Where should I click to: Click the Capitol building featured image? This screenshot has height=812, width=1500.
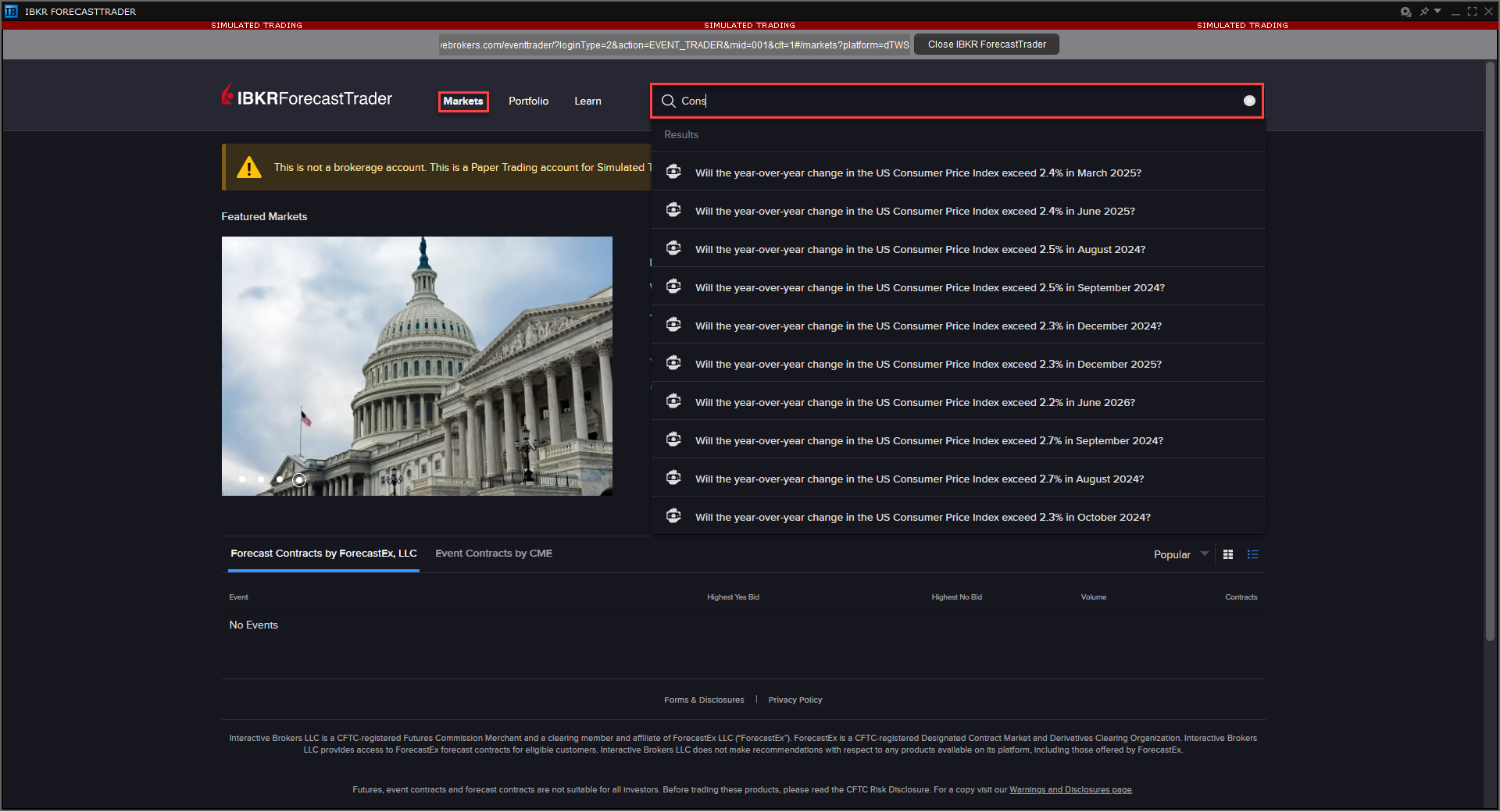tap(417, 366)
